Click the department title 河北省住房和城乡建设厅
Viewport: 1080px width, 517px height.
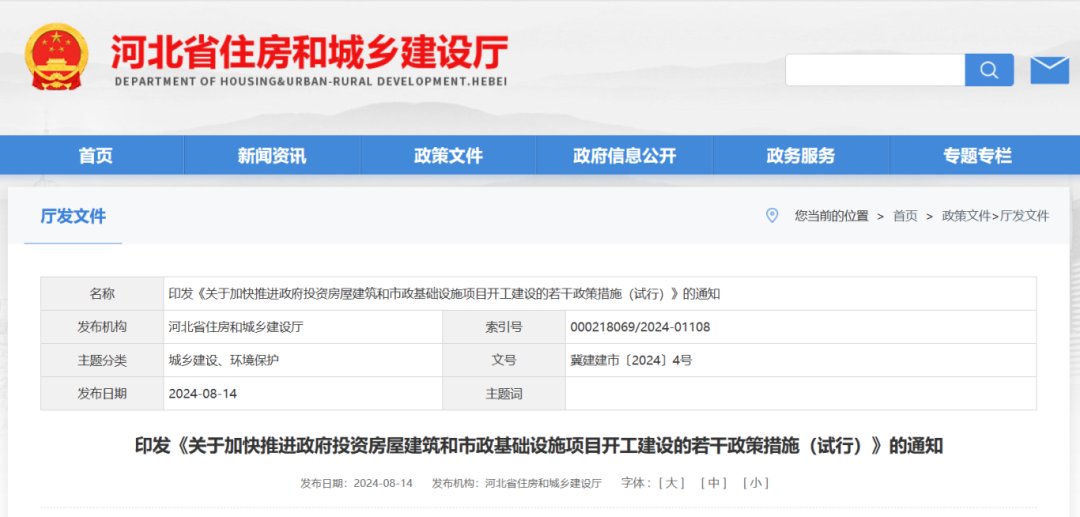click(309, 52)
